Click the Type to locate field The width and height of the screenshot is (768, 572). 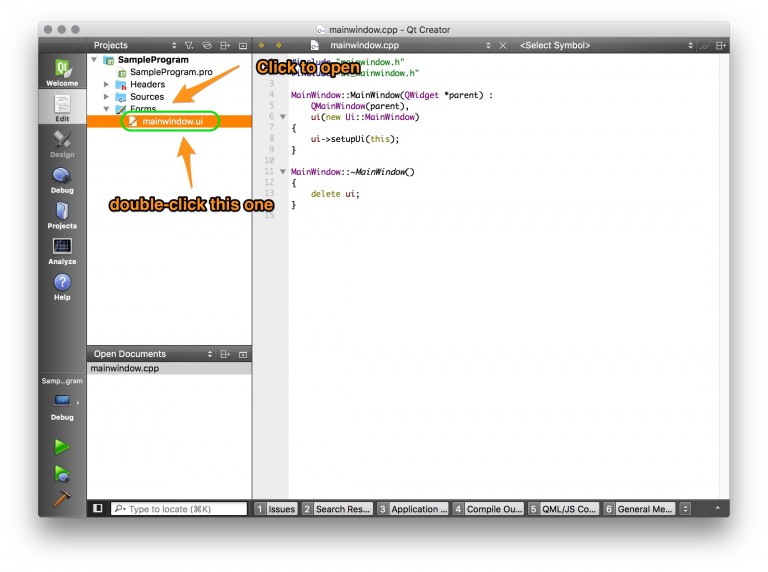tap(179, 509)
